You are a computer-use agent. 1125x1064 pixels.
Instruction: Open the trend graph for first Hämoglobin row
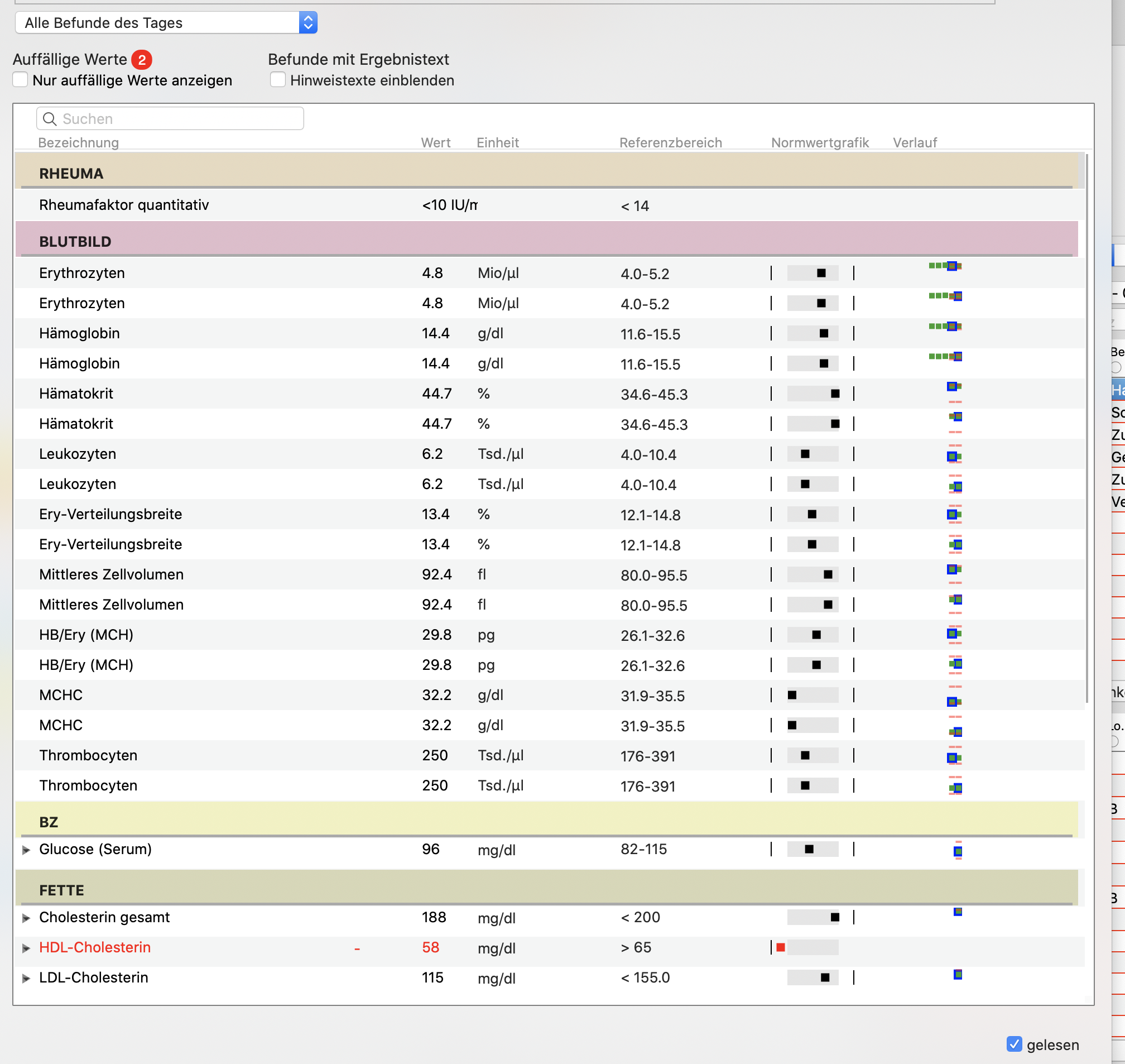point(945,326)
